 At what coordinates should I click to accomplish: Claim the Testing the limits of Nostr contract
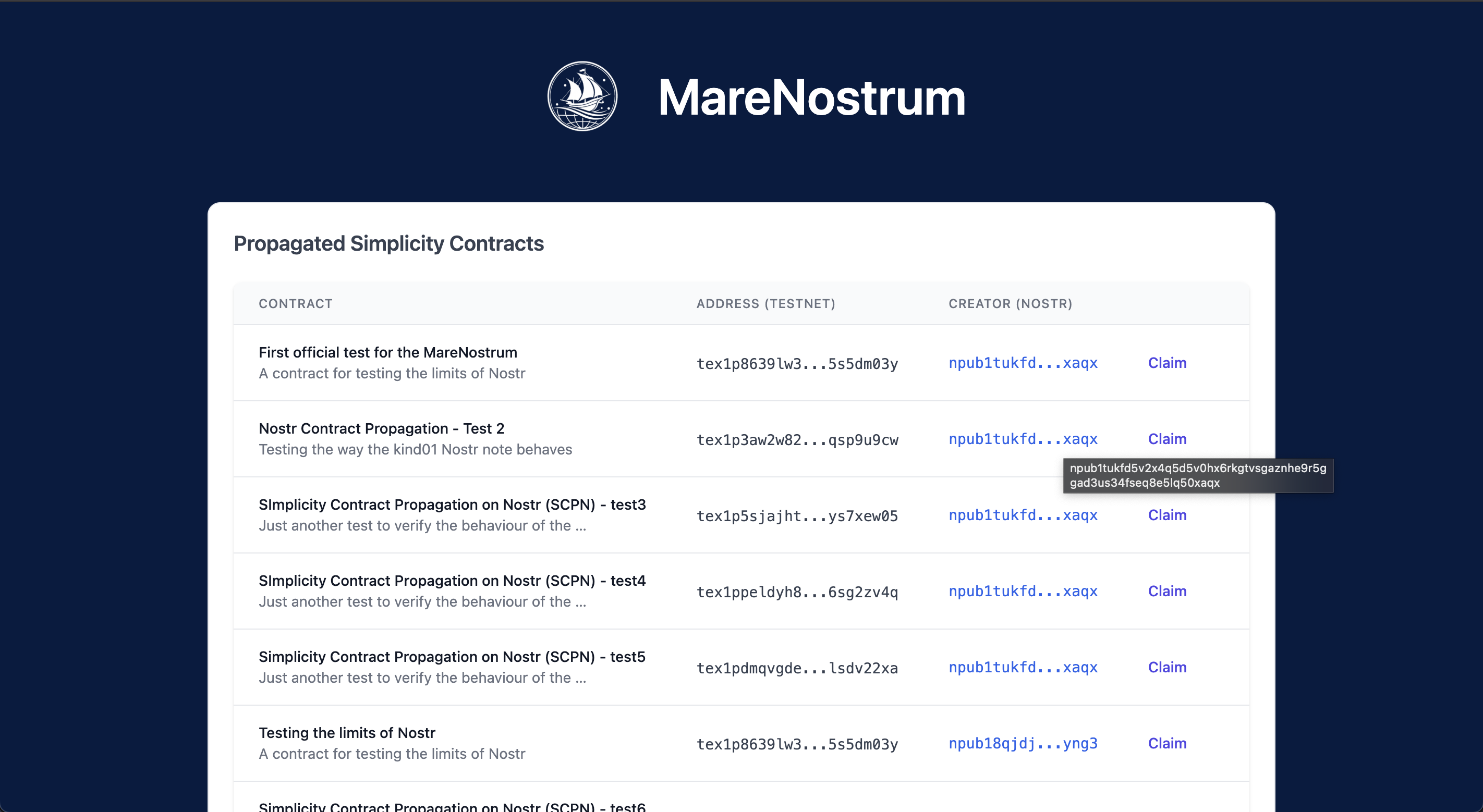(x=1167, y=743)
